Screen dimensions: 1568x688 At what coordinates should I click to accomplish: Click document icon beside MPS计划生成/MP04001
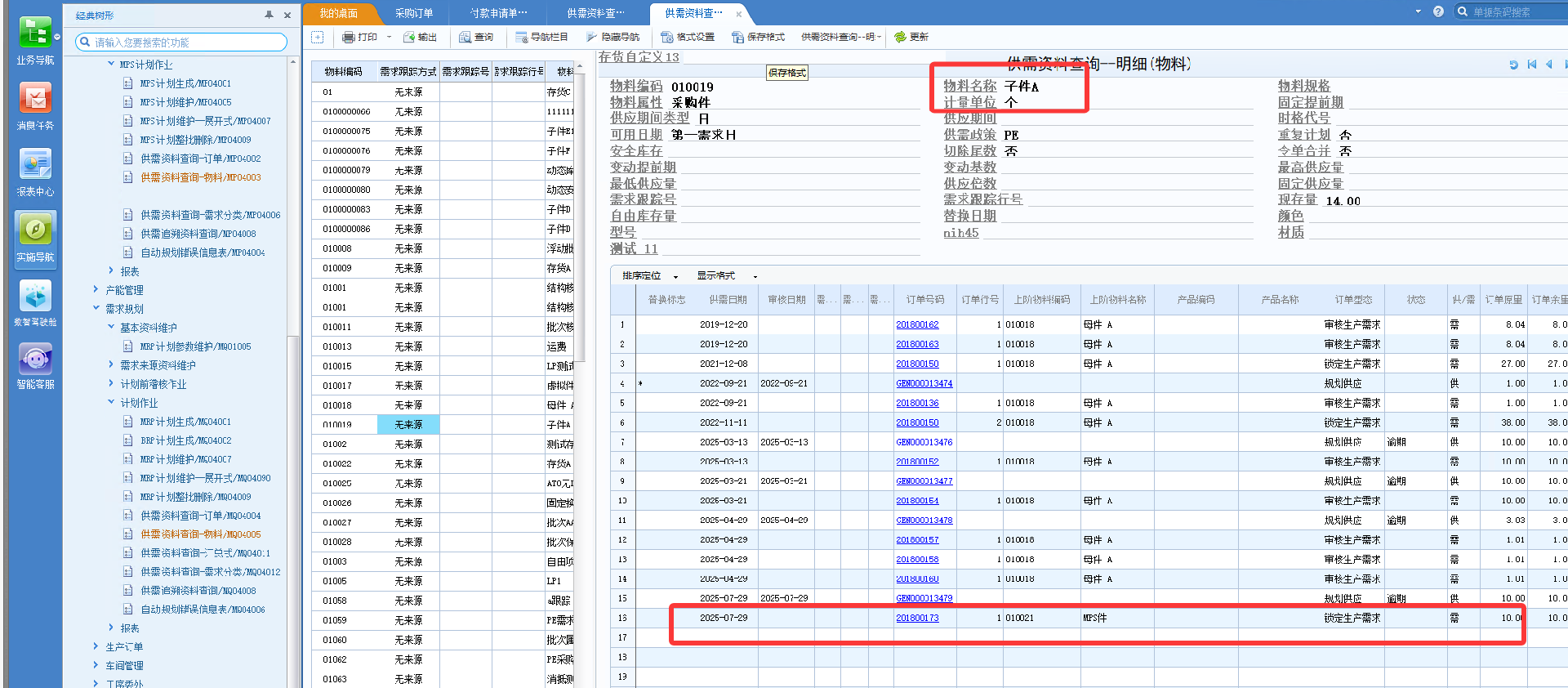point(127,83)
